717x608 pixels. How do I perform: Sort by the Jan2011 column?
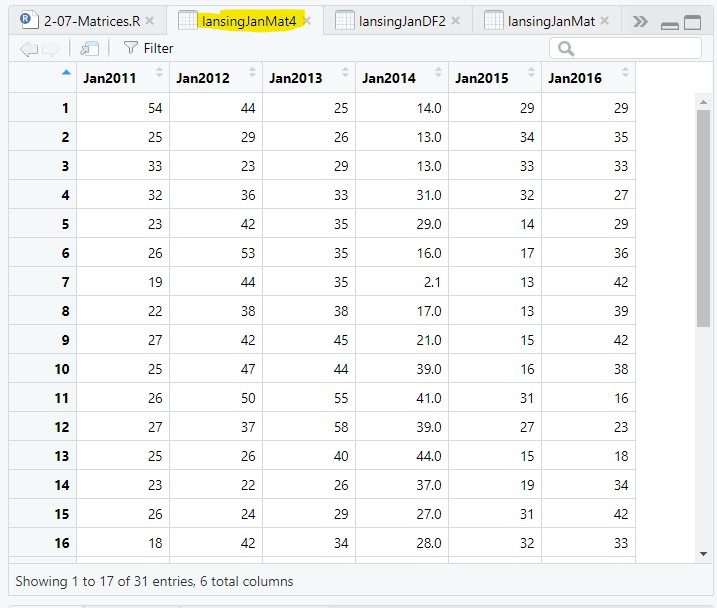tap(123, 78)
